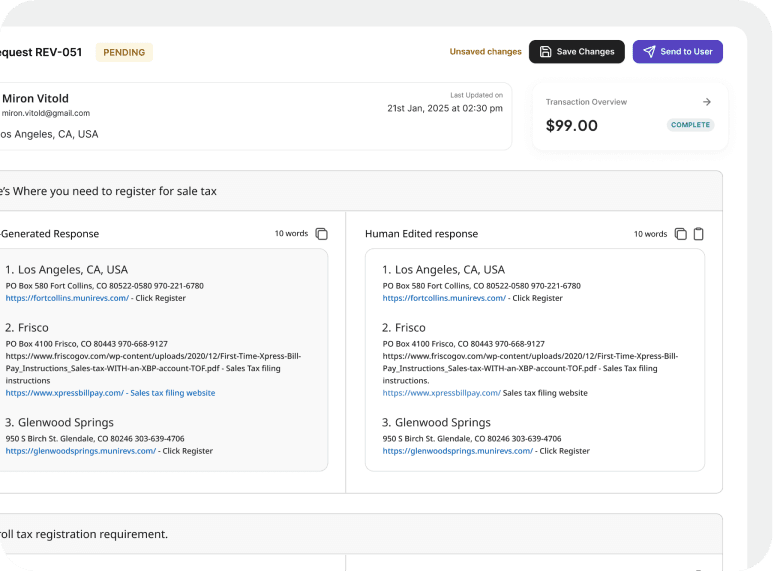Open fortcollins.munirevs.com link in human edited response

pos(444,298)
